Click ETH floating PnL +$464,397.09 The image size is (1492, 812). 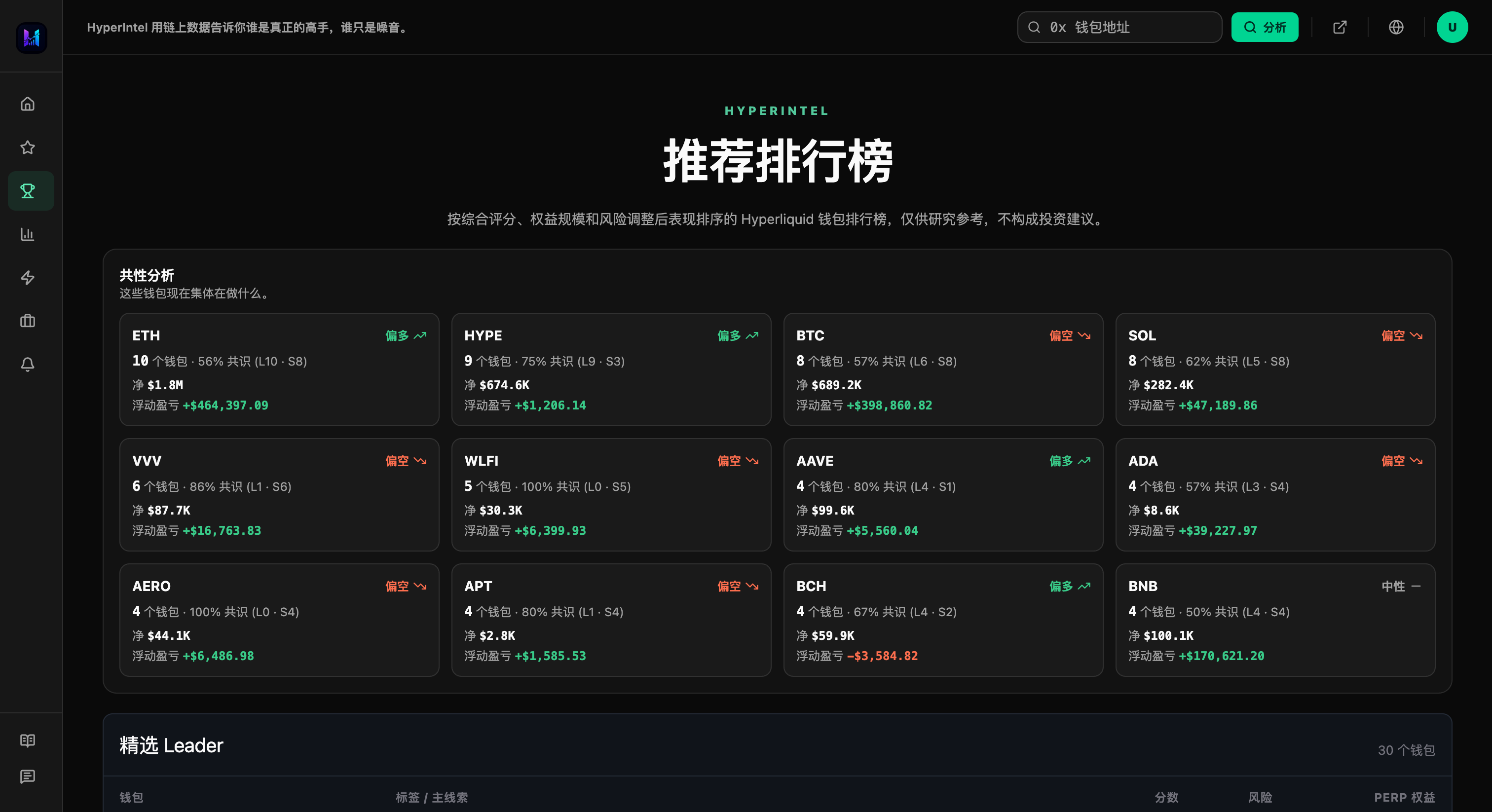(225, 406)
